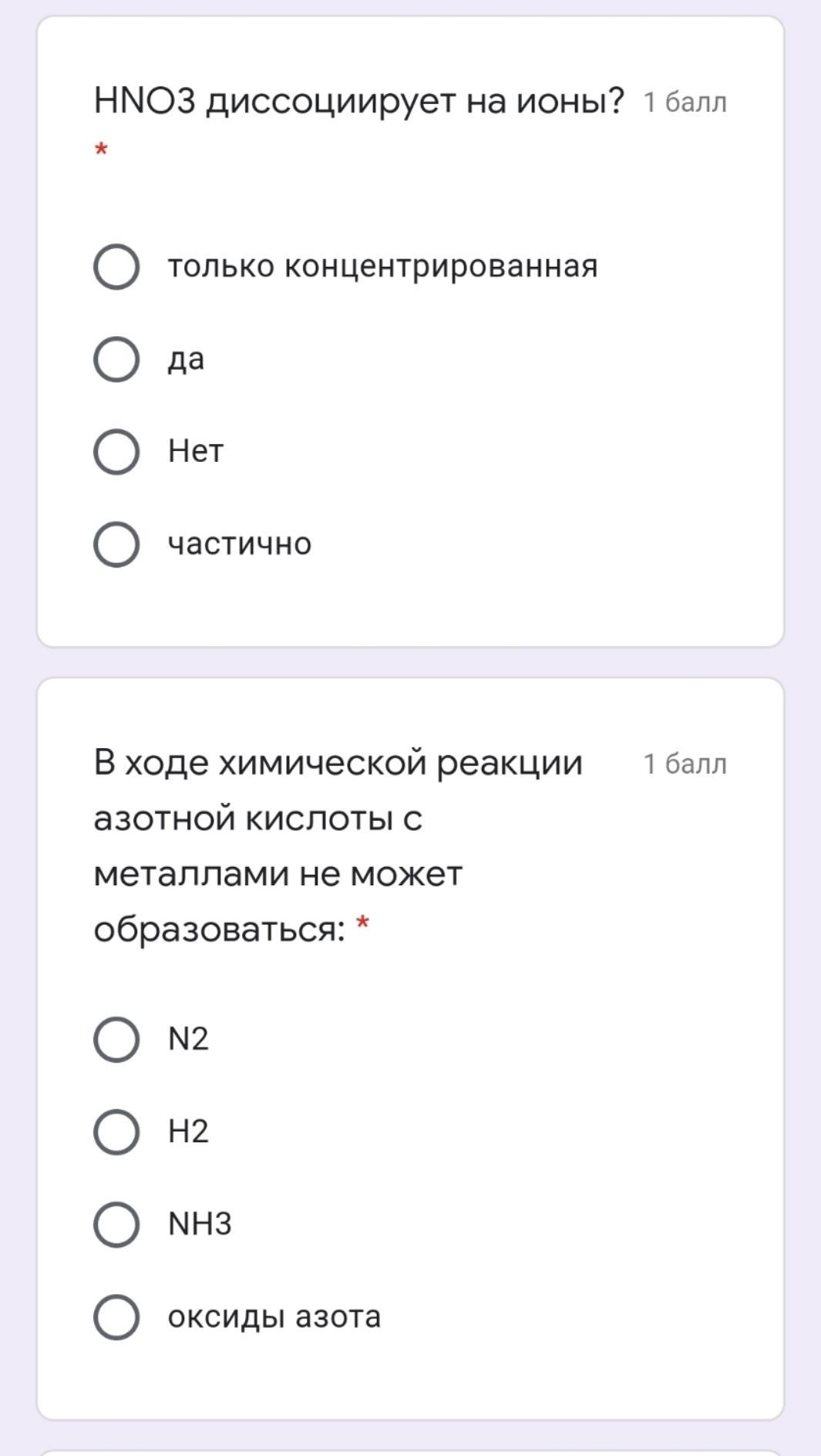
Task: Select radio button for 'только концентрированная'
Action: click(116, 267)
